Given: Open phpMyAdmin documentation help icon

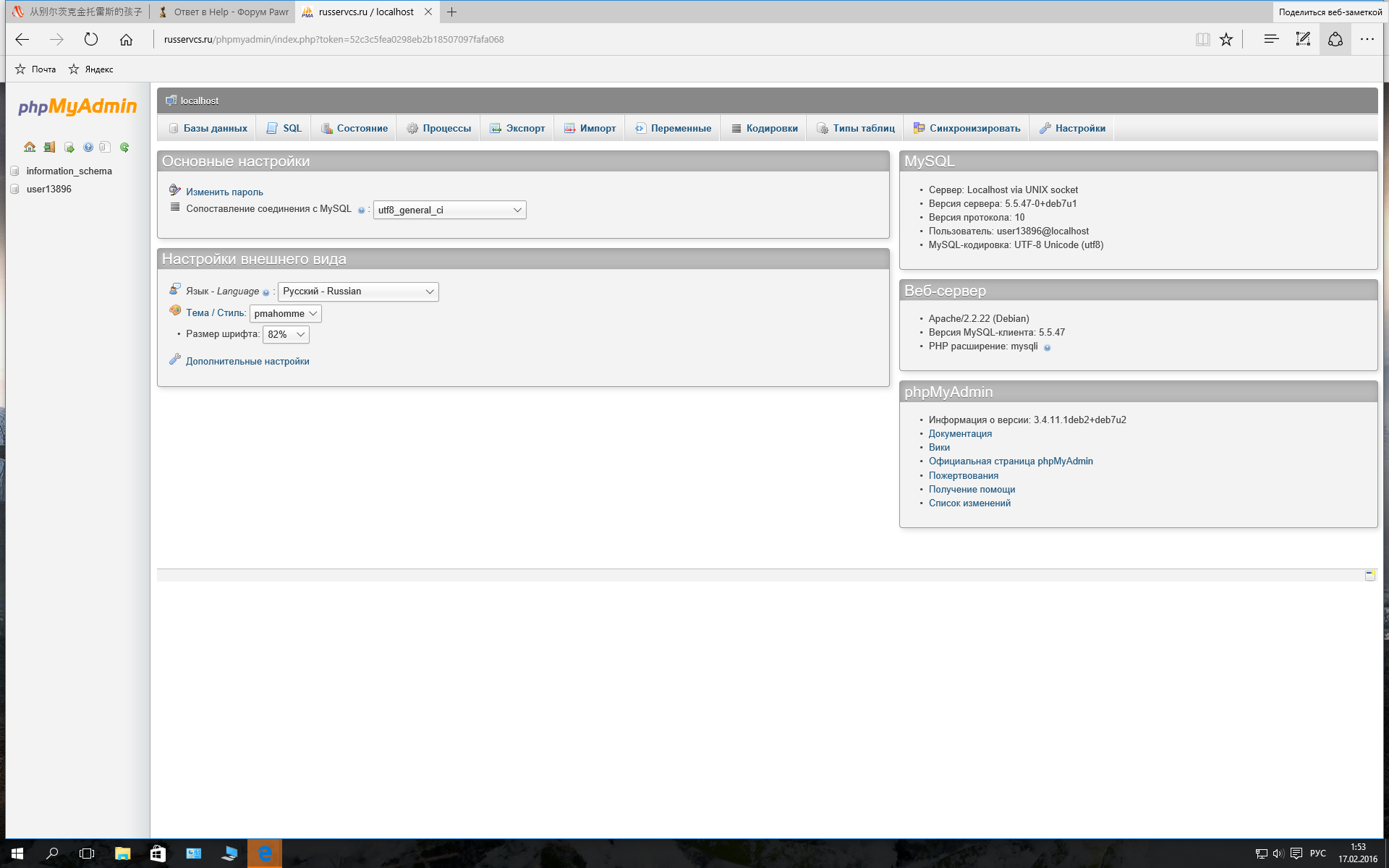Looking at the screenshot, I should pyautogui.click(x=88, y=147).
